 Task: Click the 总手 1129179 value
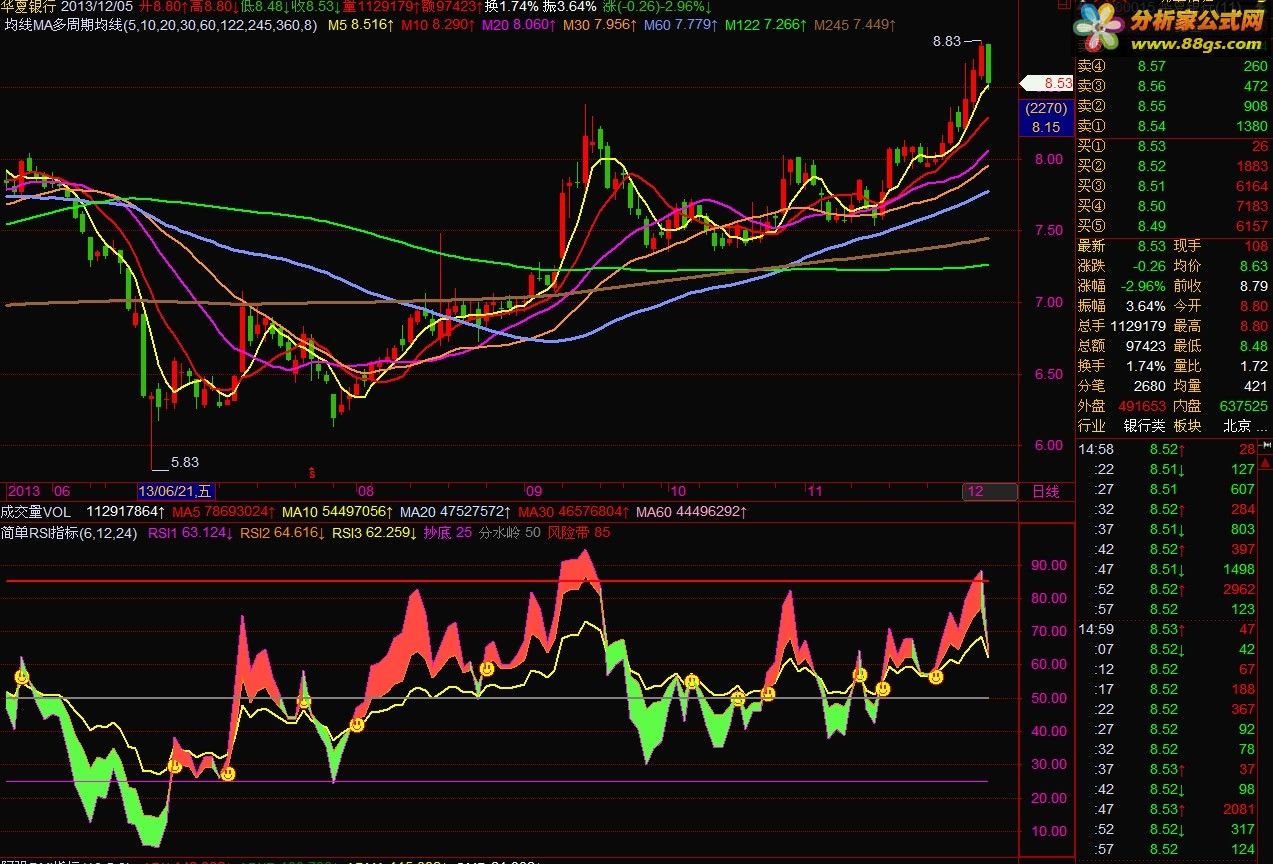[x=1137, y=326]
